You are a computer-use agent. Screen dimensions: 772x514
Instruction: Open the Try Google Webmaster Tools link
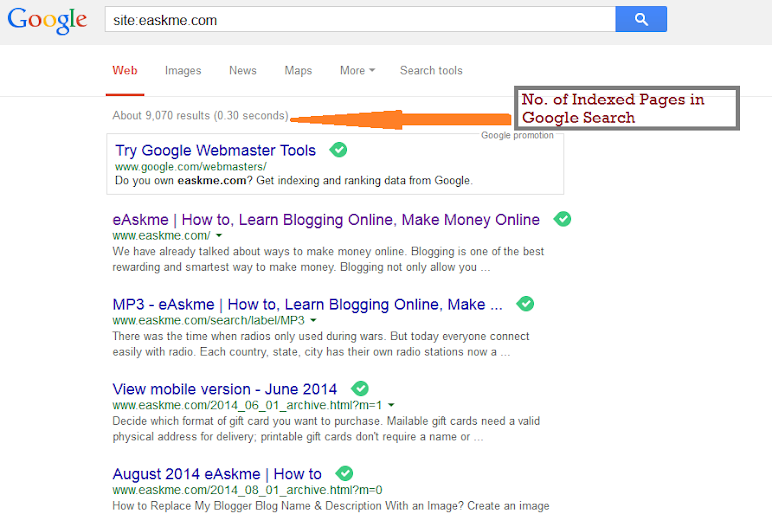pos(215,150)
